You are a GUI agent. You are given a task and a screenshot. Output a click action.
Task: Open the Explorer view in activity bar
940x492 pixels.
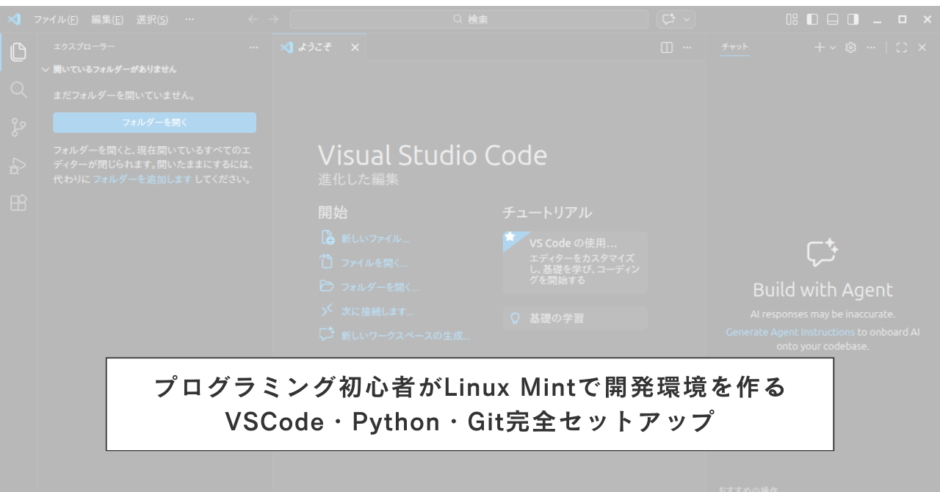(18, 53)
